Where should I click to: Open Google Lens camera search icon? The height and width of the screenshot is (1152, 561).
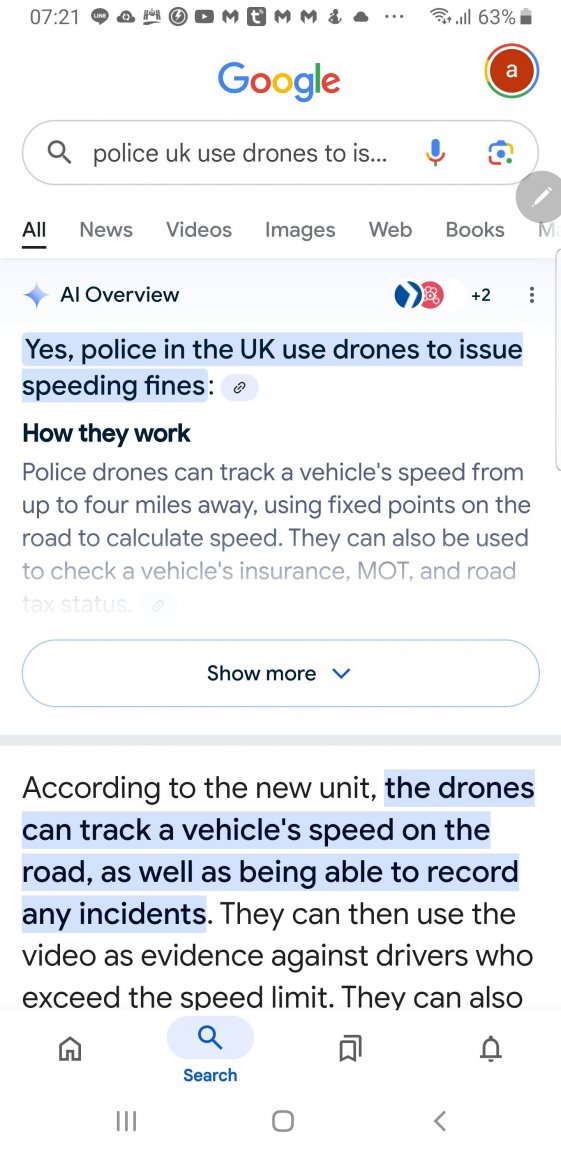(501, 153)
